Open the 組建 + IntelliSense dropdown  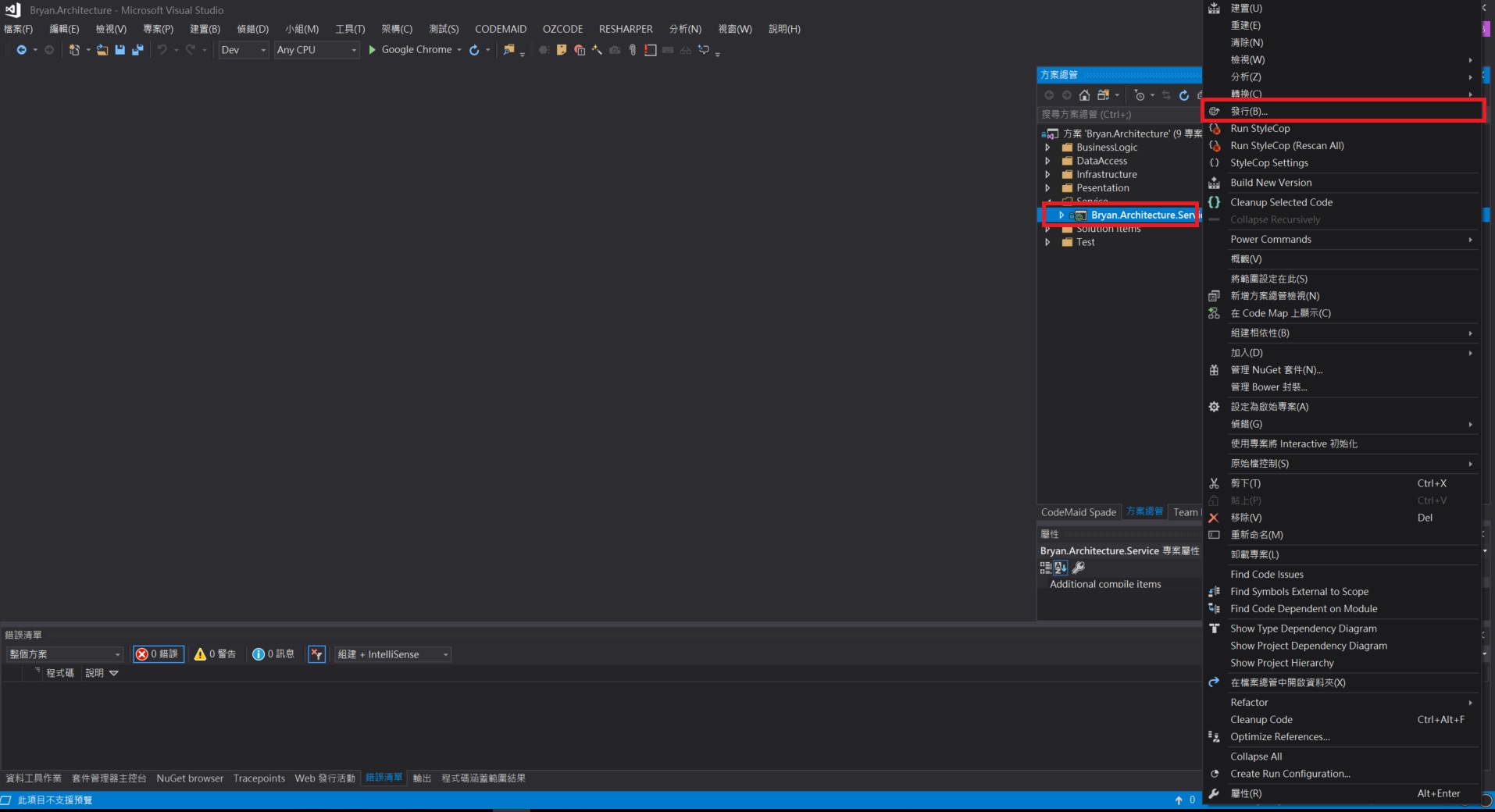(x=393, y=654)
